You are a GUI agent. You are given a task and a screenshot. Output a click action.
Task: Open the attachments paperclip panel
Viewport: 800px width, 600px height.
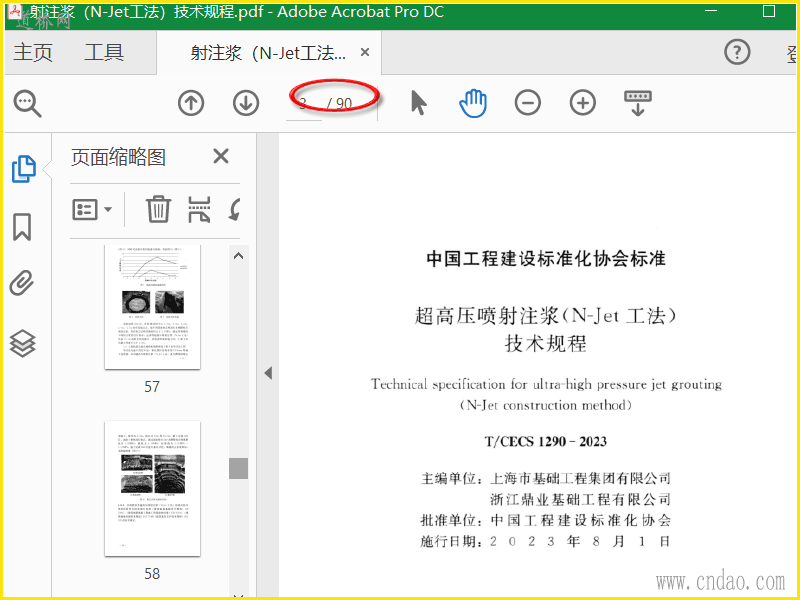pyautogui.click(x=22, y=284)
